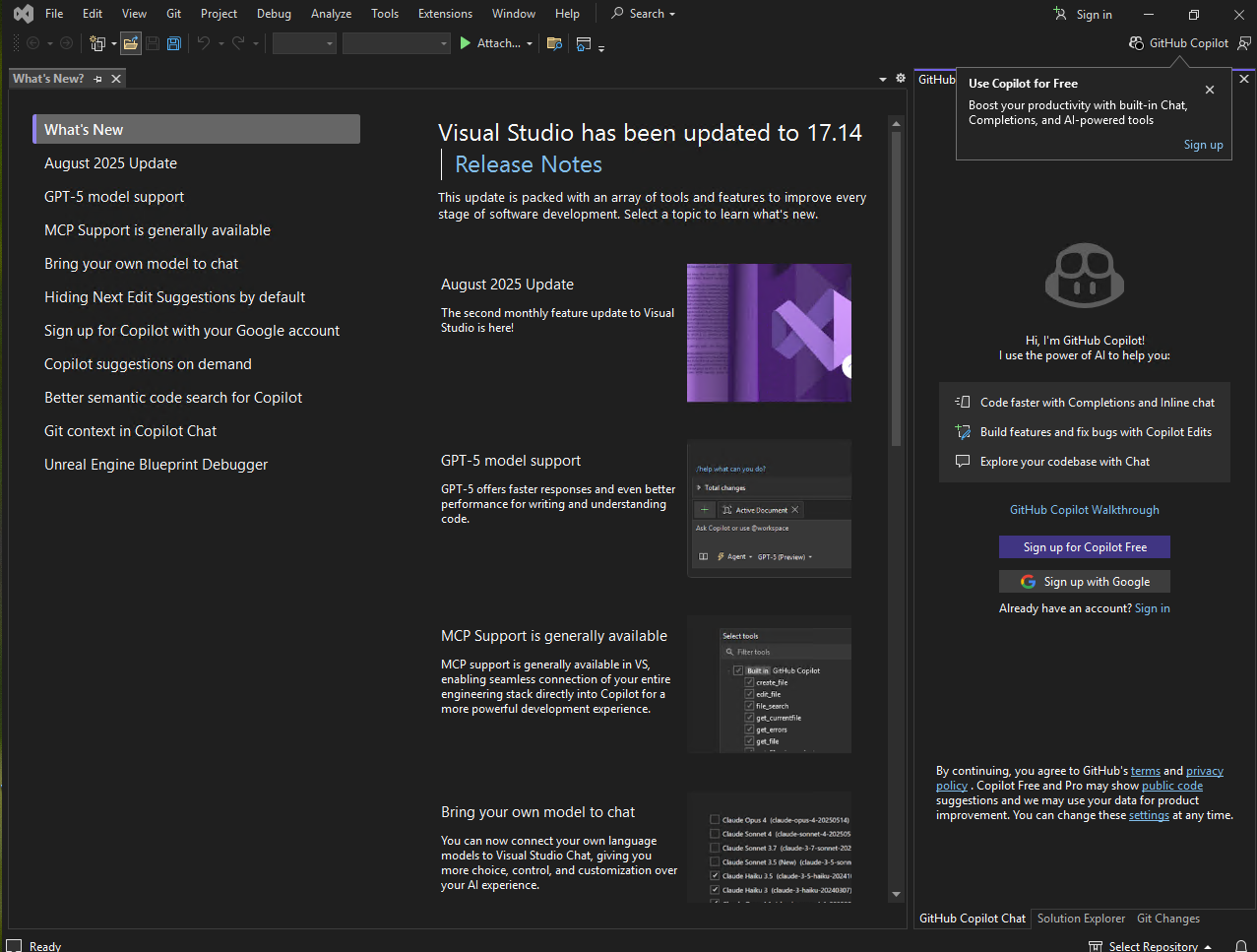Click the window layout icon after Find in Files
Viewport: 1257px width, 952px height.
tap(584, 43)
